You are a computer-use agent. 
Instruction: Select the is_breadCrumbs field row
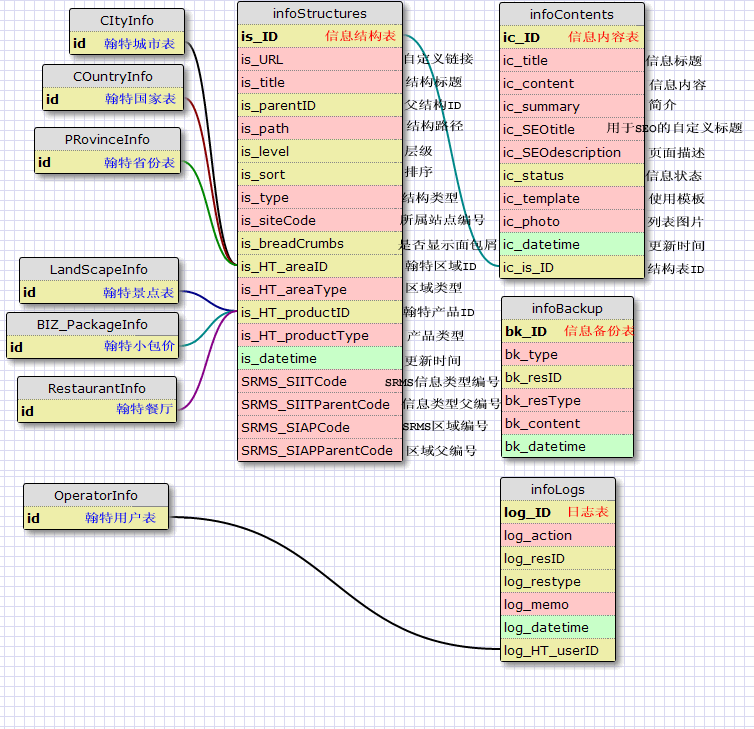tap(319, 243)
